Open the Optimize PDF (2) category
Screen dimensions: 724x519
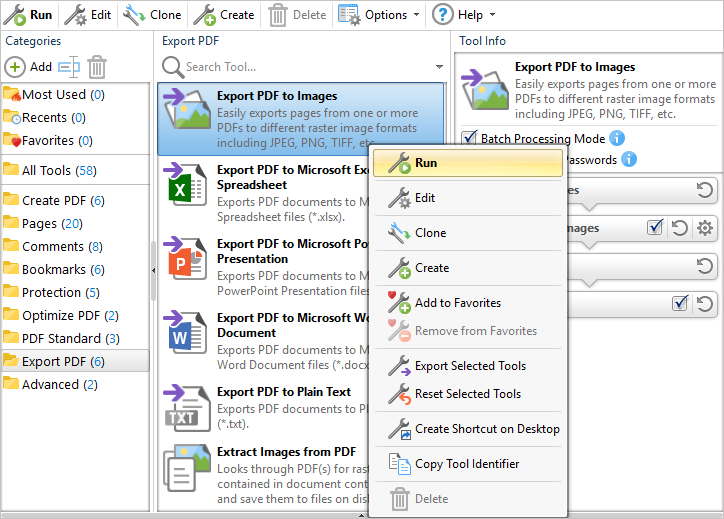click(x=75, y=315)
